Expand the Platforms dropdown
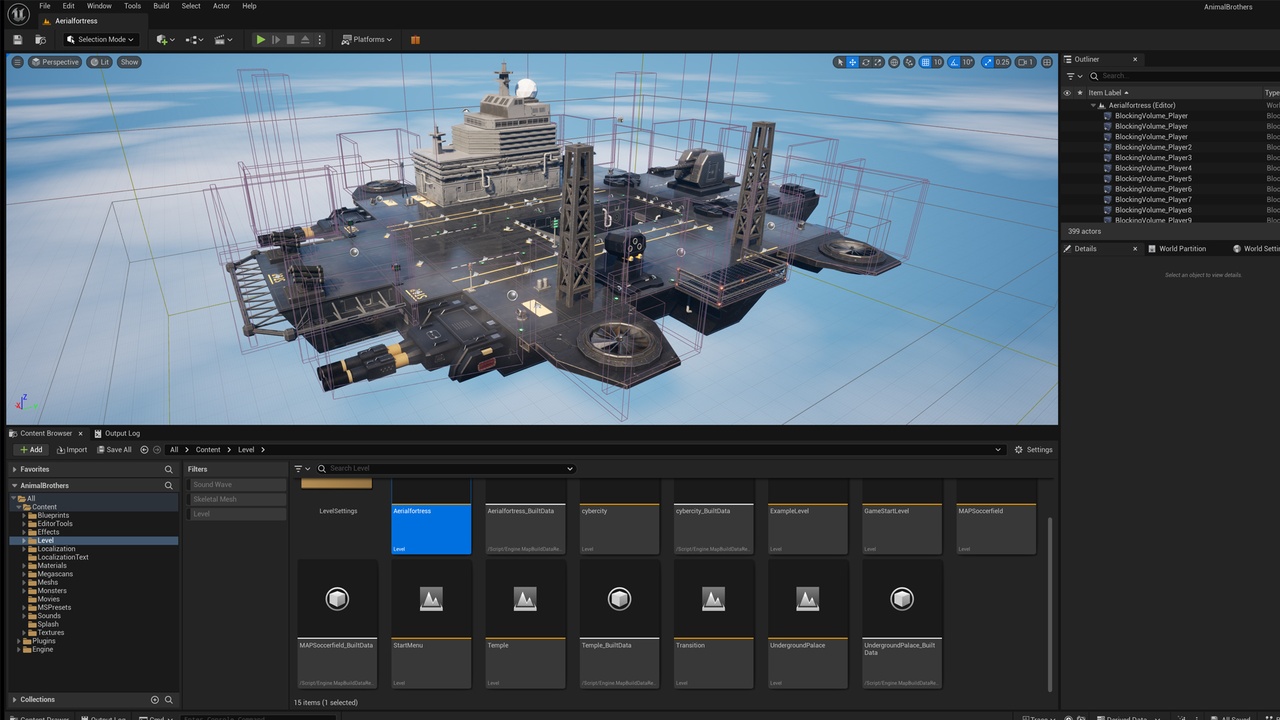The image size is (1280, 720). [x=367, y=40]
